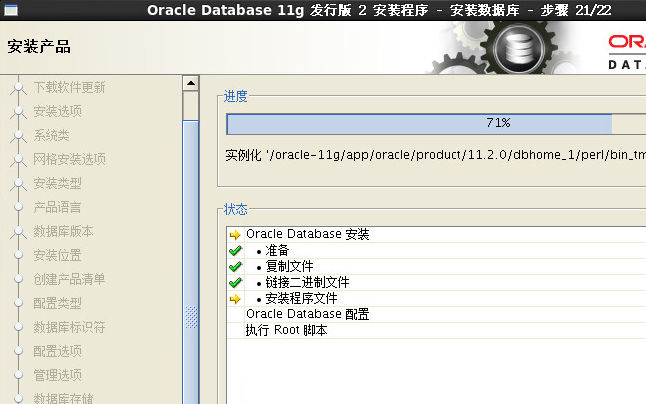Select the 数据库版本 step
646x404 pixels.
point(63,231)
